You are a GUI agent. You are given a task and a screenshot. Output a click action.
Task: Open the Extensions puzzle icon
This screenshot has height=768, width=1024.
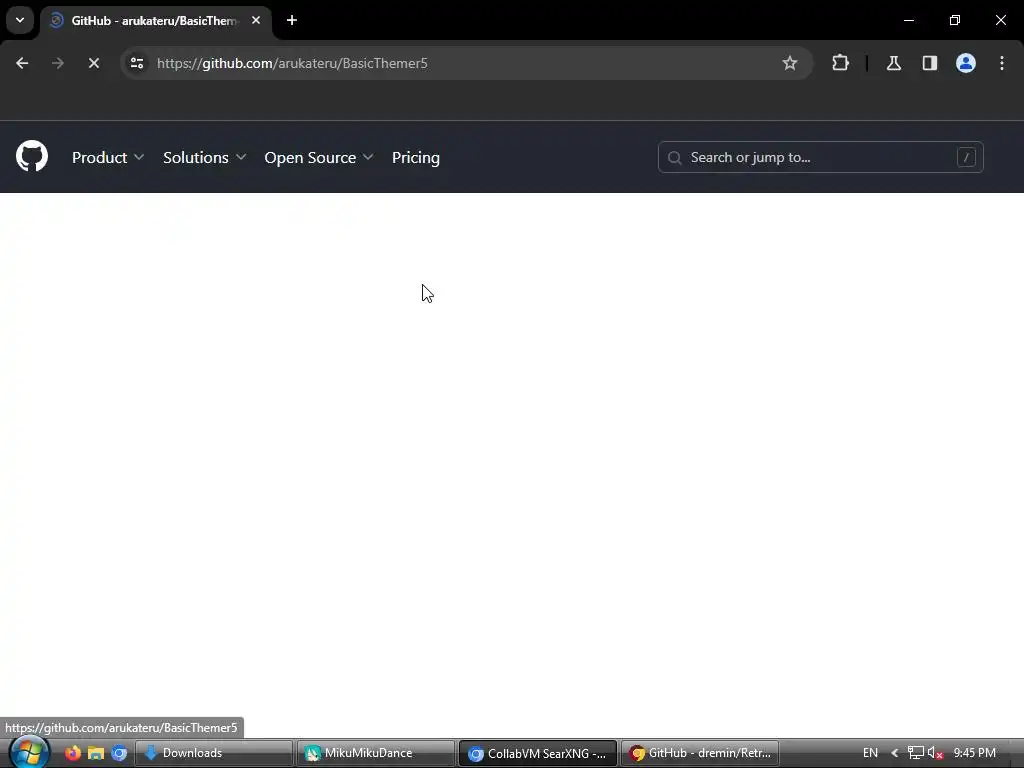[x=840, y=63]
